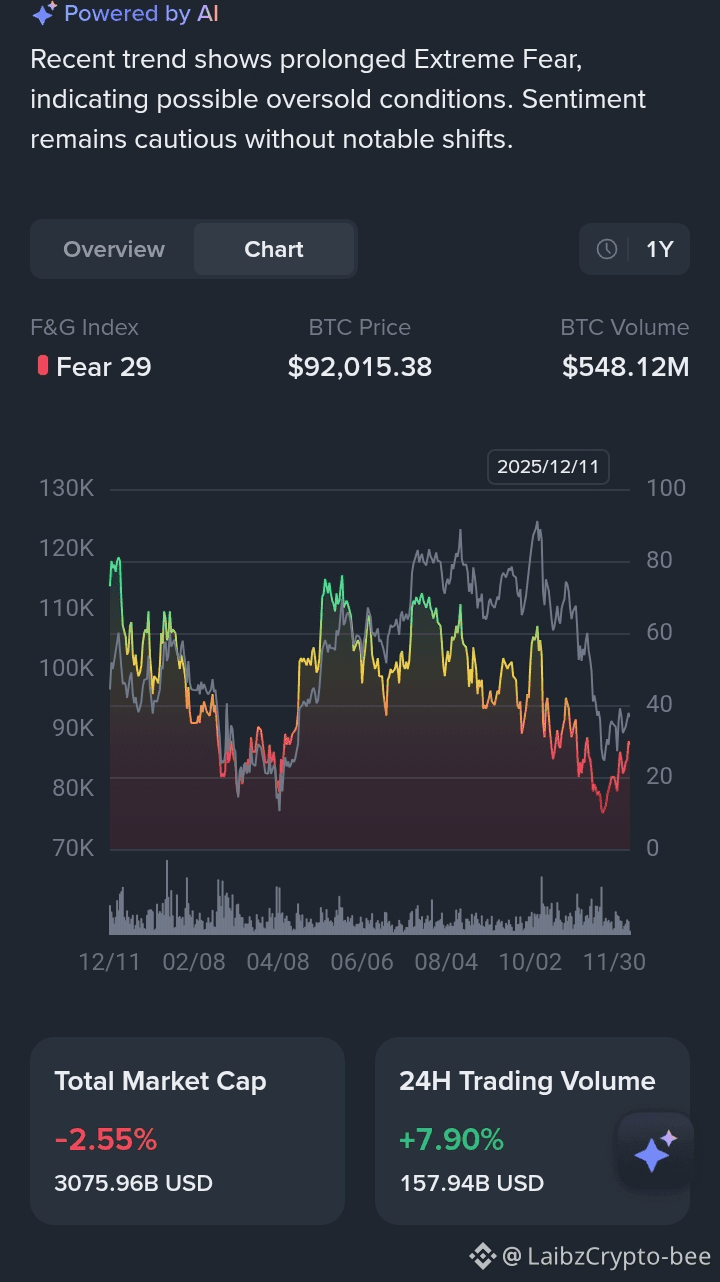Open the 1Y time range selector
720x1282 pixels.
634,249
